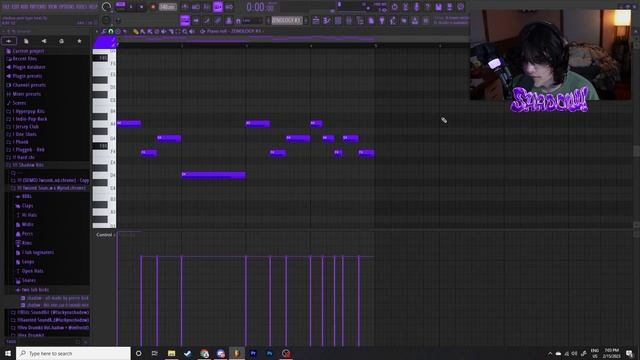Click the piano roll horizontal scrollbar
Image resolution: width=640 pixels, height=360 pixels.
pyautogui.click(x=293, y=38)
